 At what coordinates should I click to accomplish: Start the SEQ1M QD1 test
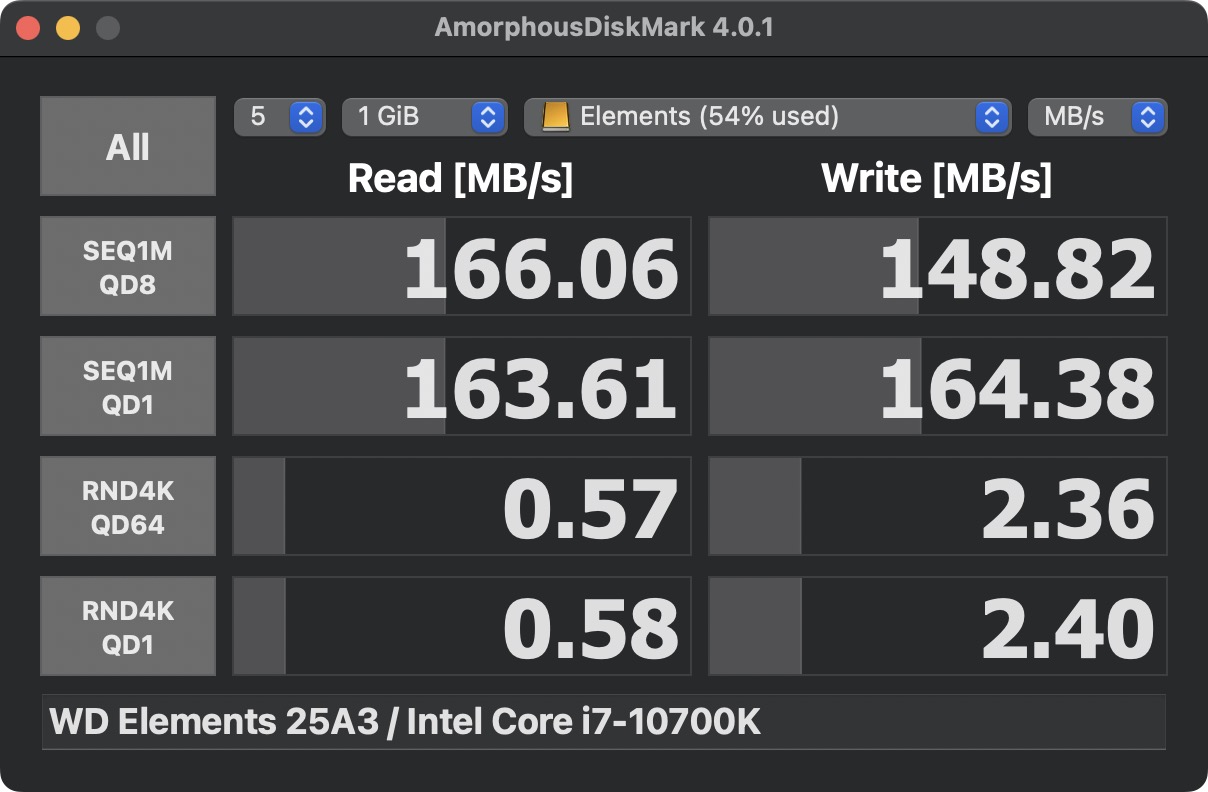click(128, 386)
